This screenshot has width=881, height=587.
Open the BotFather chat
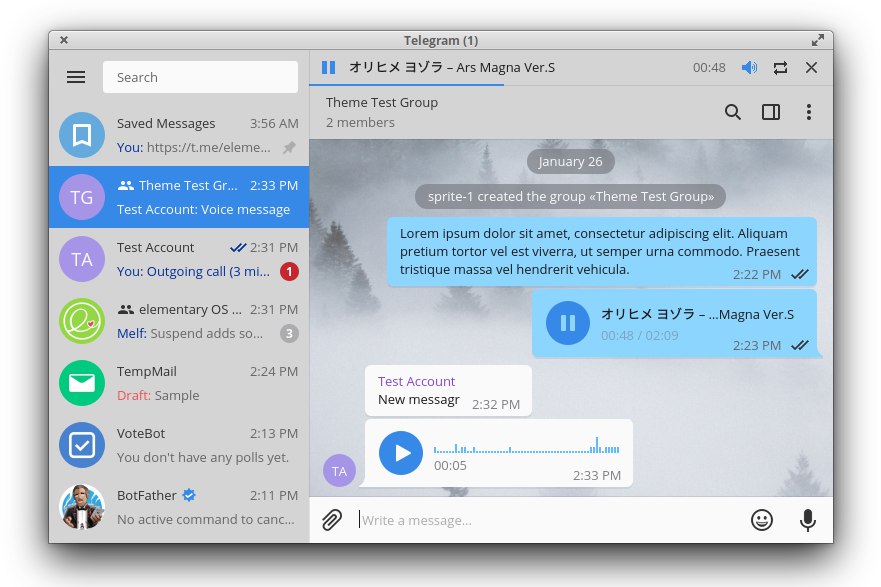[179, 507]
